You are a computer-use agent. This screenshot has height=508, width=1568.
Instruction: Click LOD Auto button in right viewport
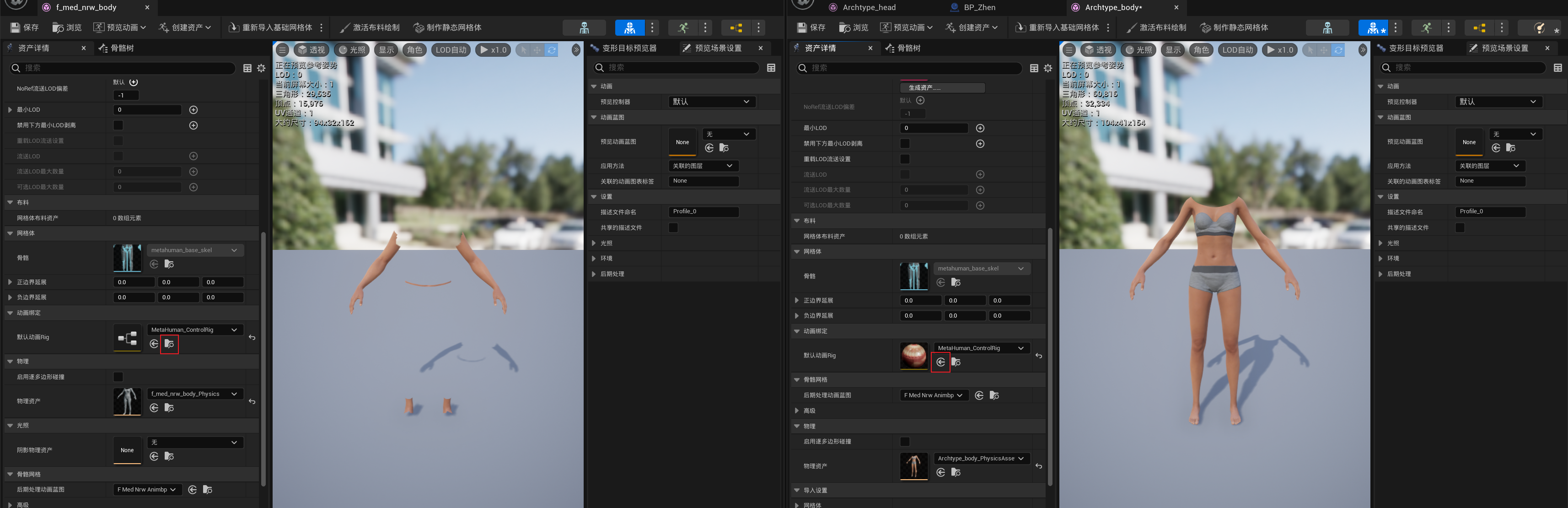(1237, 50)
